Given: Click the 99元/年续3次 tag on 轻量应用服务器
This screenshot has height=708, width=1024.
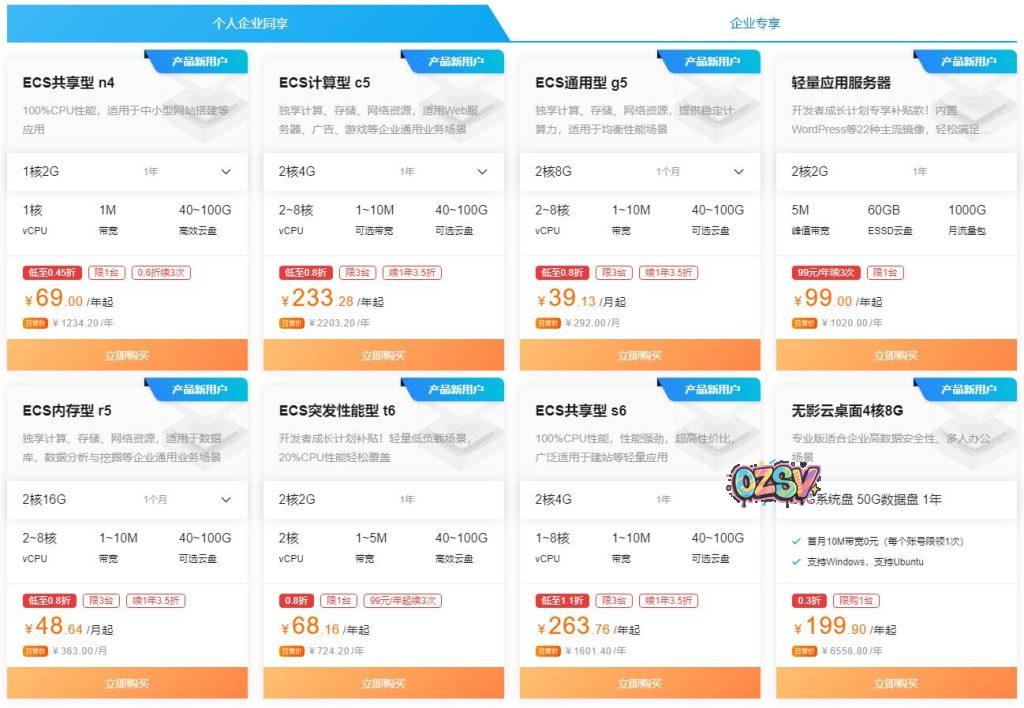Looking at the screenshot, I should click(x=826, y=272).
